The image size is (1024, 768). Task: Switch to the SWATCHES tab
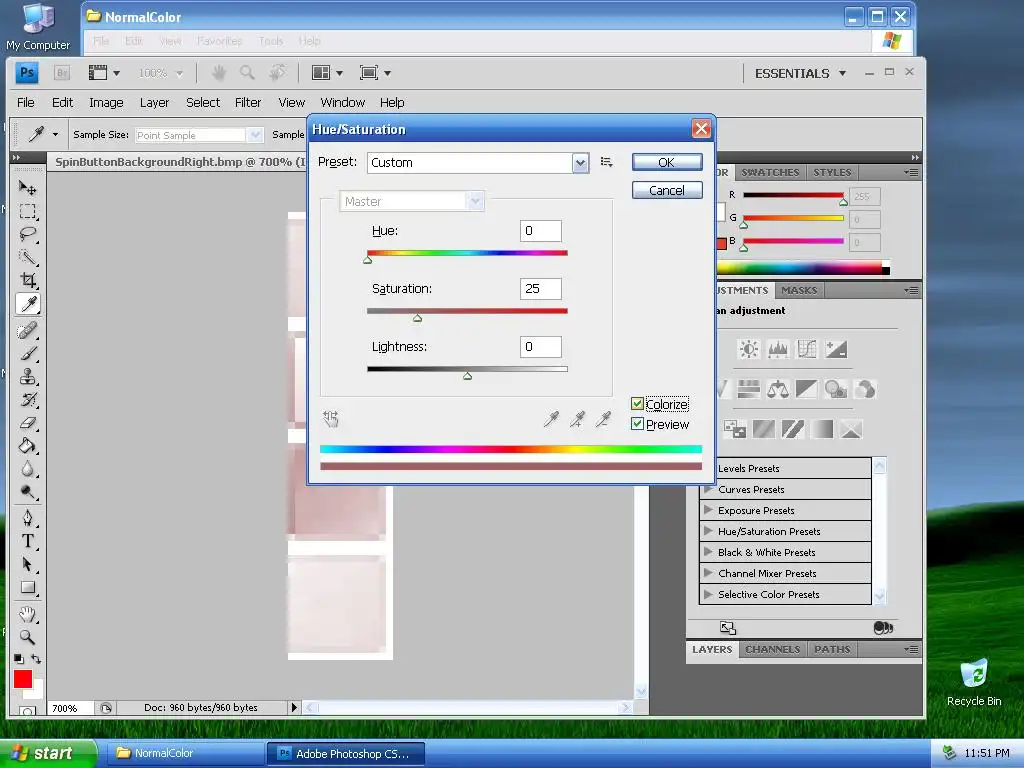770,172
